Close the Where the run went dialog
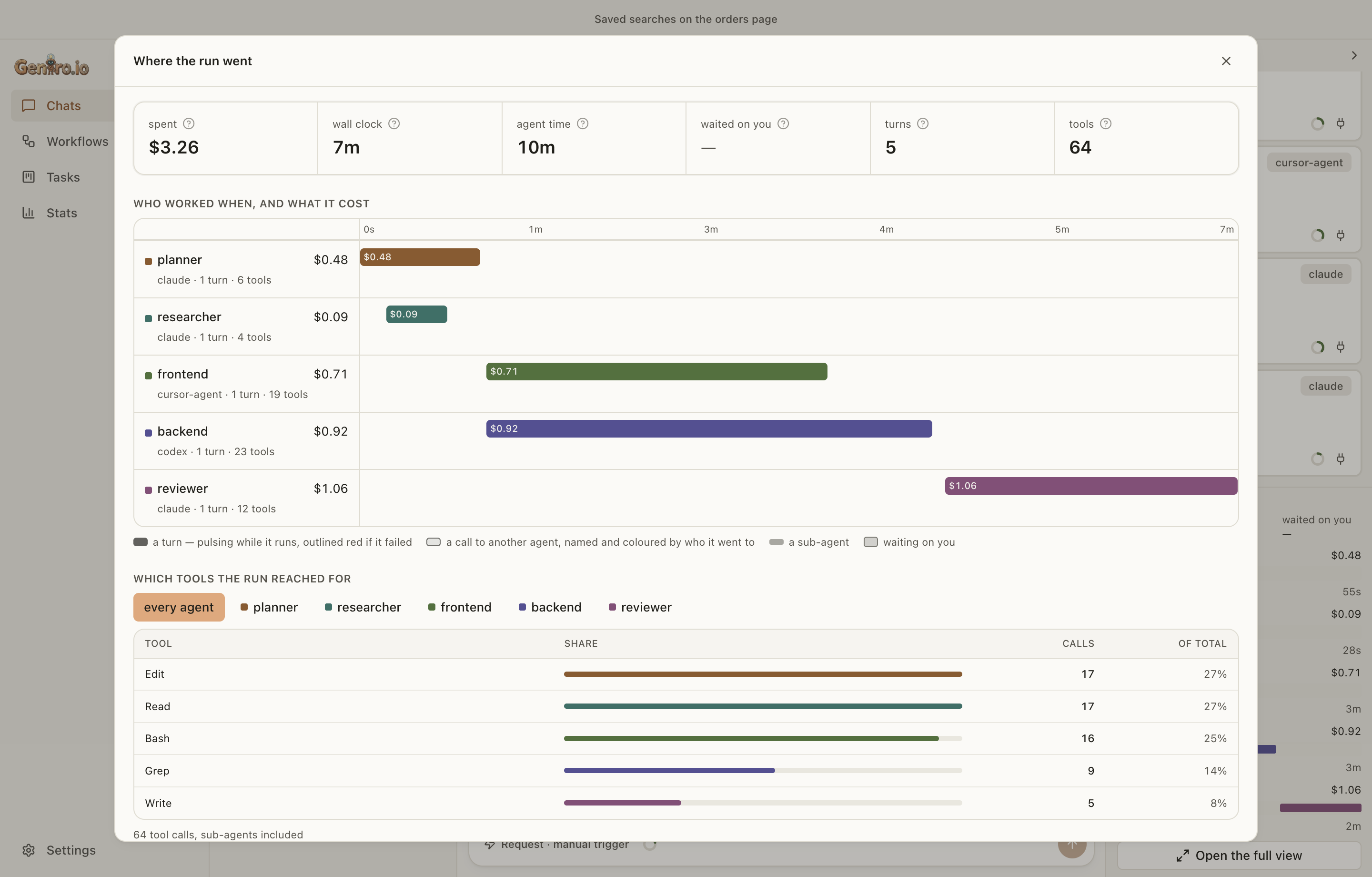This screenshot has width=1372, height=877. pos(1226,61)
